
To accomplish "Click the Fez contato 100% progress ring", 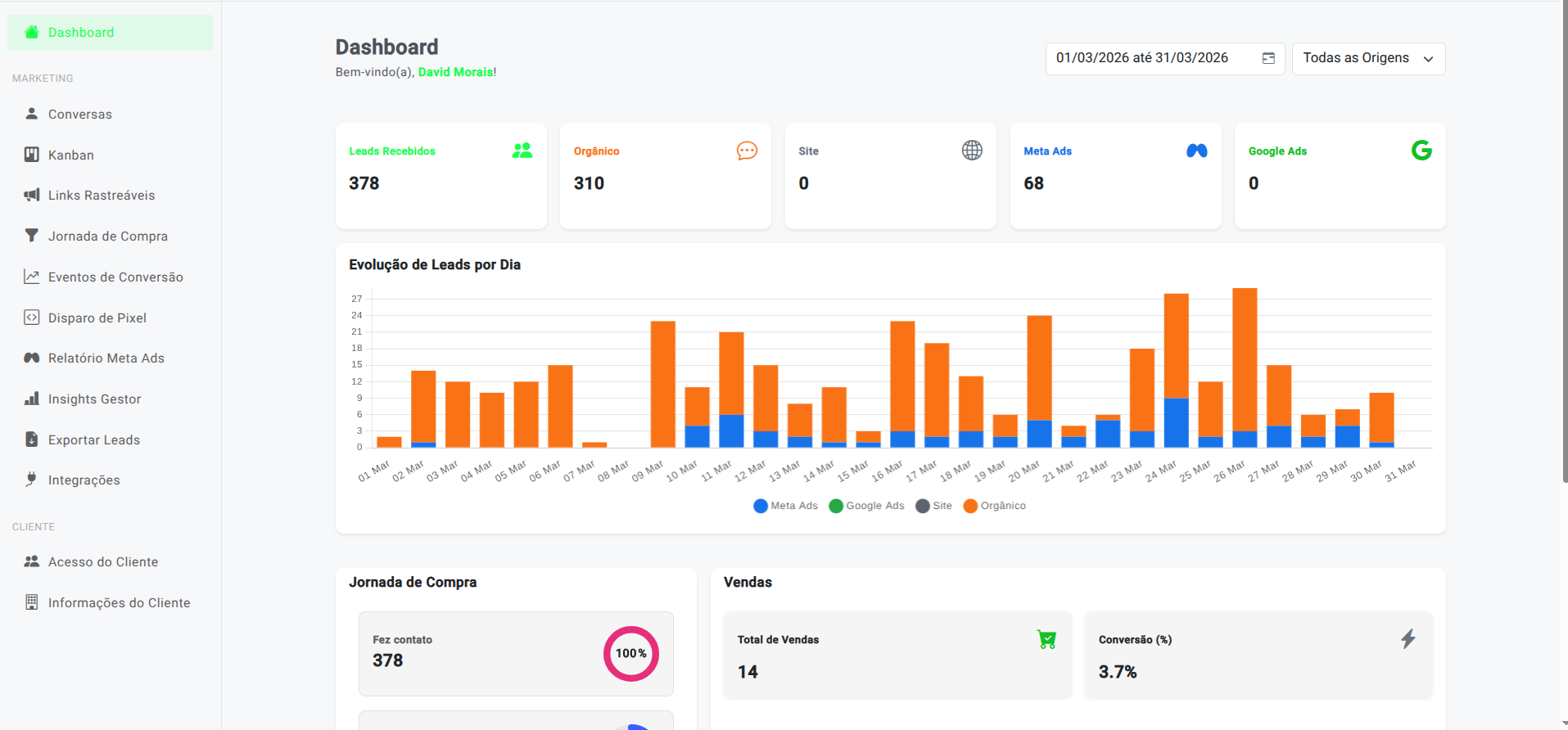I will (x=631, y=653).
